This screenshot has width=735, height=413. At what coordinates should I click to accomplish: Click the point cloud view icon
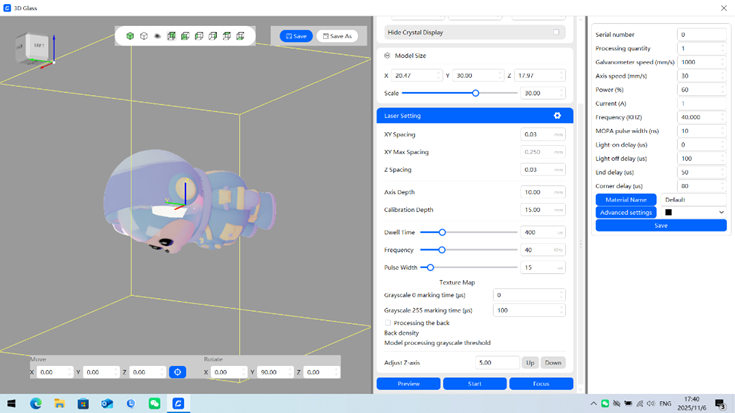(x=158, y=36)
